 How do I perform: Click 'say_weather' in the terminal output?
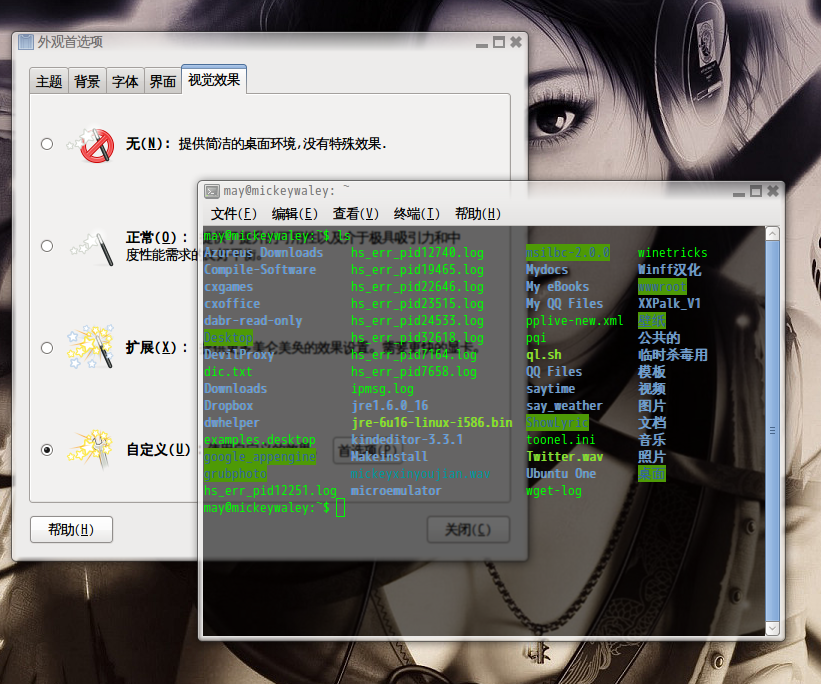pyautogui.click(x=564, y=406)
